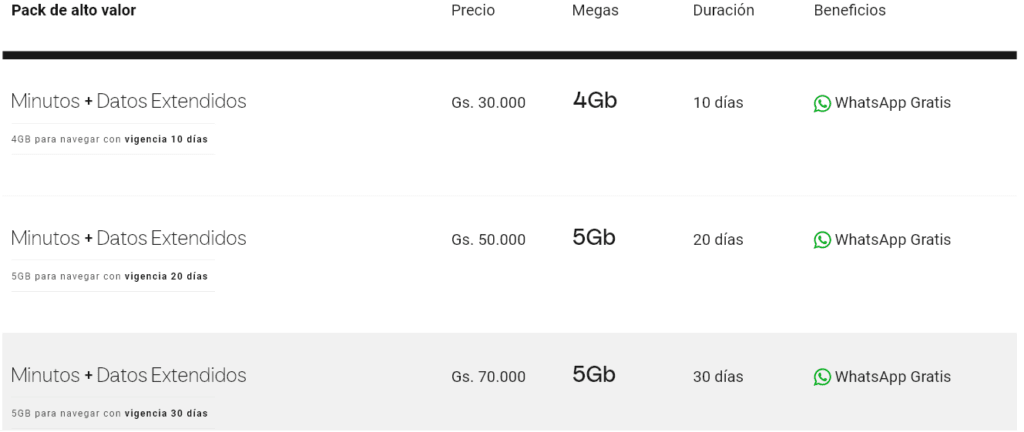The height and width of the screenshot is (432, 1024).
Task: Open the Minutos + Datos Extendidos 10 días pack
Action: pos(128,101)
